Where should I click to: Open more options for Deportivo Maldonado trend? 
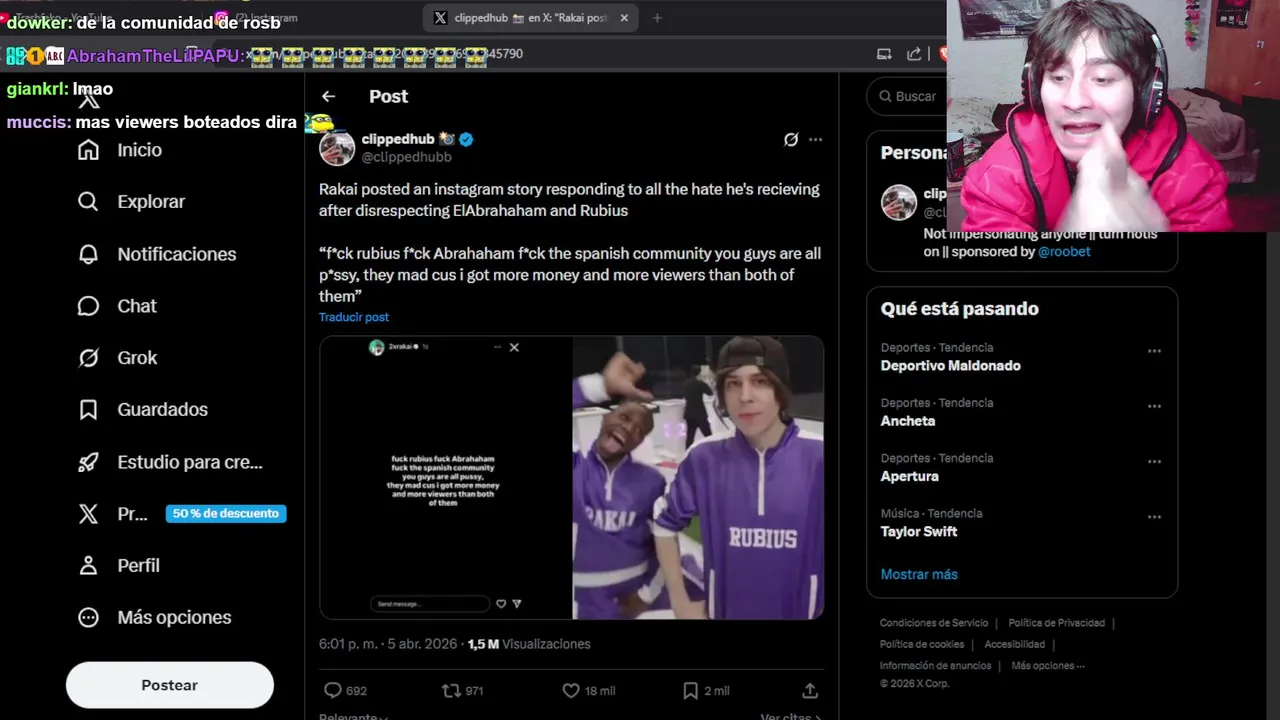[1154, 351]
